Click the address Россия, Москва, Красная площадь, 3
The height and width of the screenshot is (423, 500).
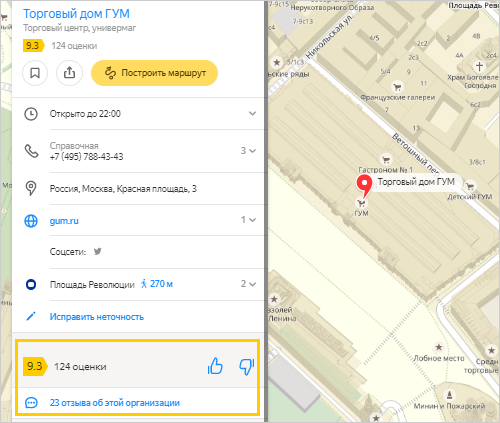tap(123, 189)
